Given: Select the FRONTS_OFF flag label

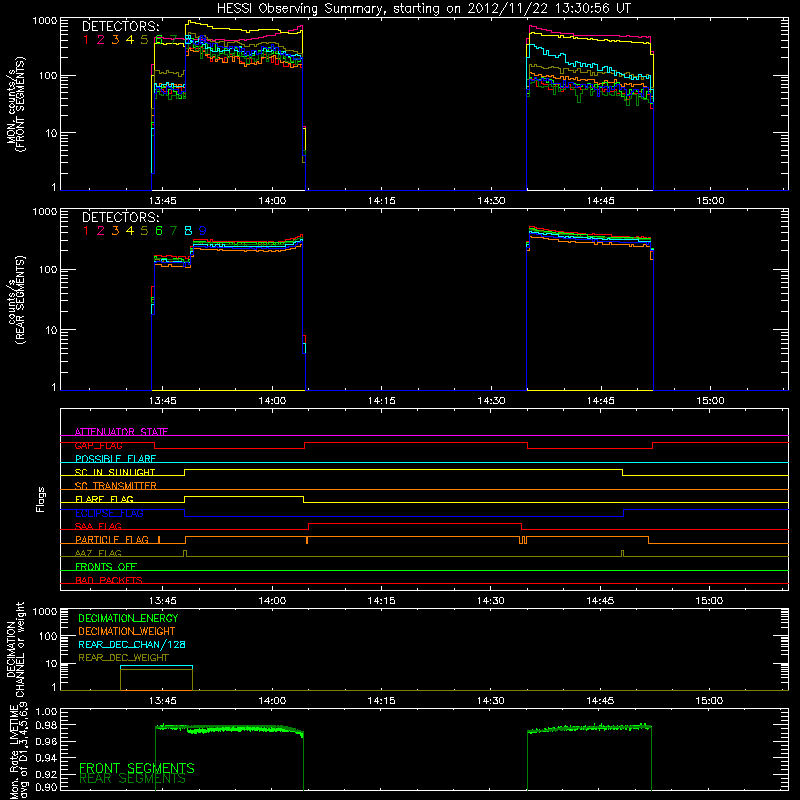Looking at the screenshot, I should (x=106, y=567).
